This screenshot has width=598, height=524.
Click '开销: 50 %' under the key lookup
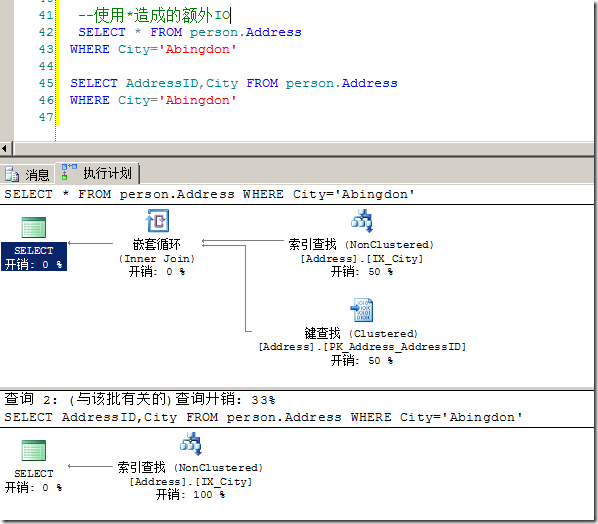tap(362, 360)
